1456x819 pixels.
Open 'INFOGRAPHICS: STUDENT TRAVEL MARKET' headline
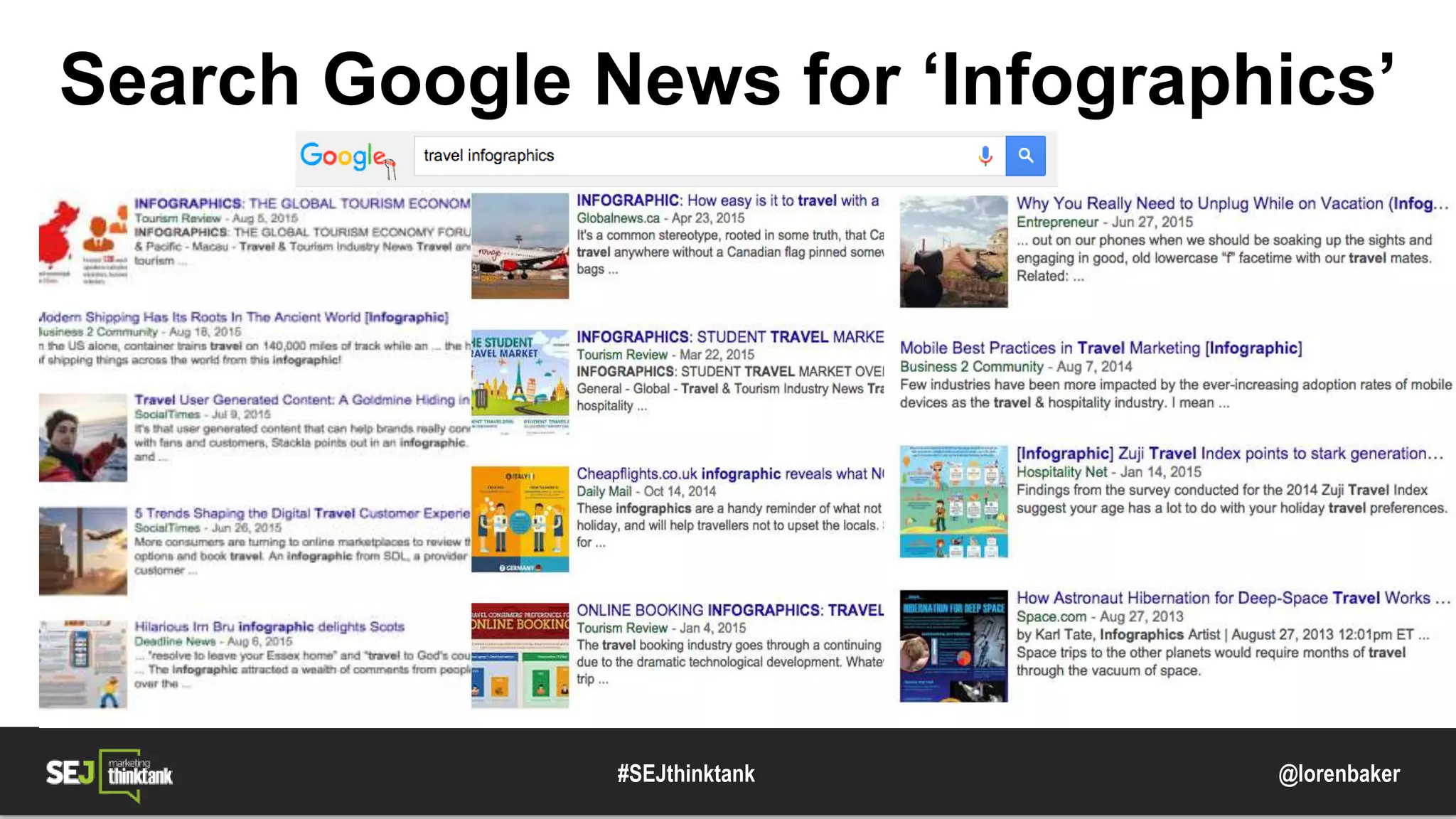(730, 337)
